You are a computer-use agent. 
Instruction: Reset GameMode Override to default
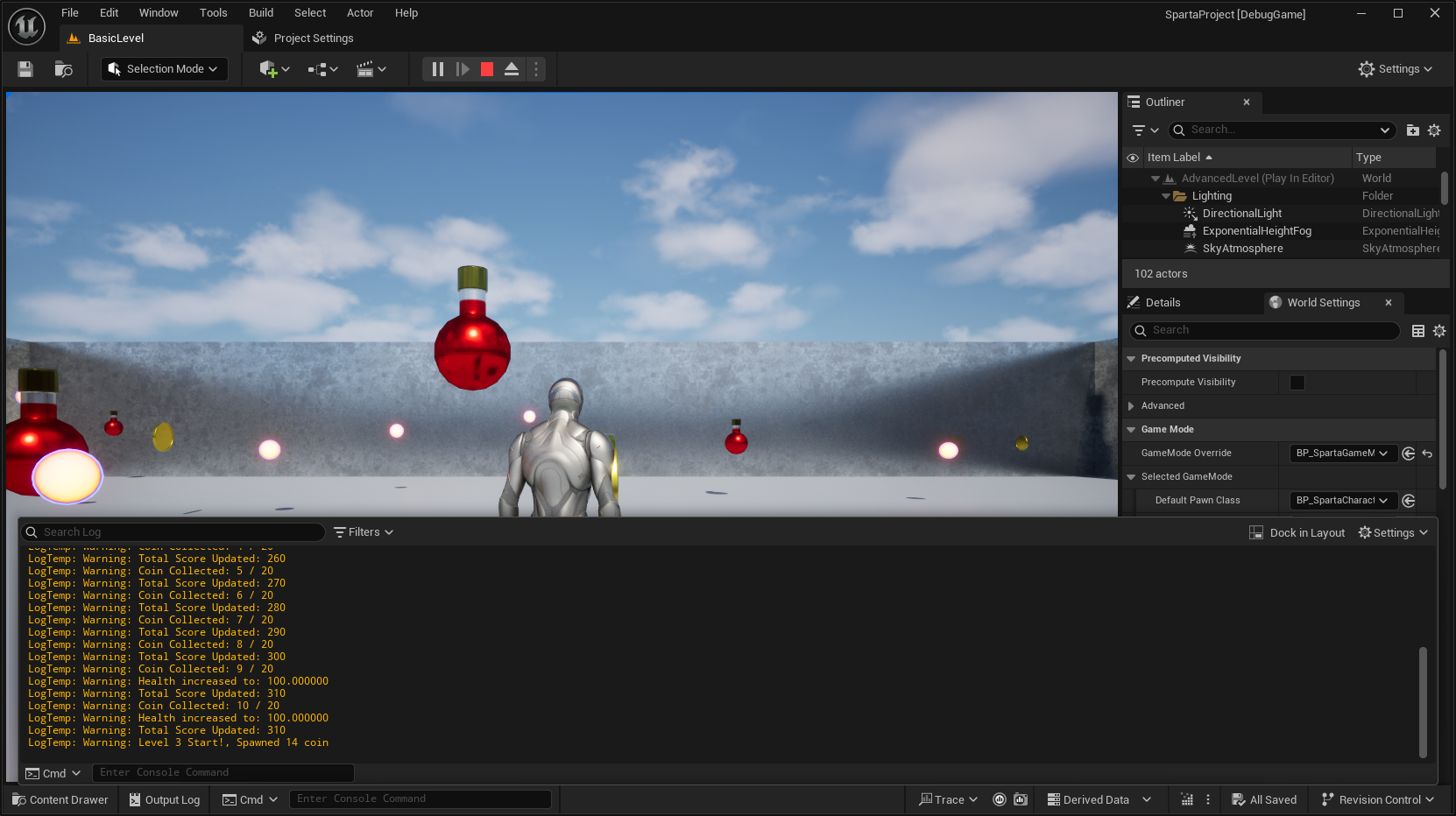tap(1428, 454)
